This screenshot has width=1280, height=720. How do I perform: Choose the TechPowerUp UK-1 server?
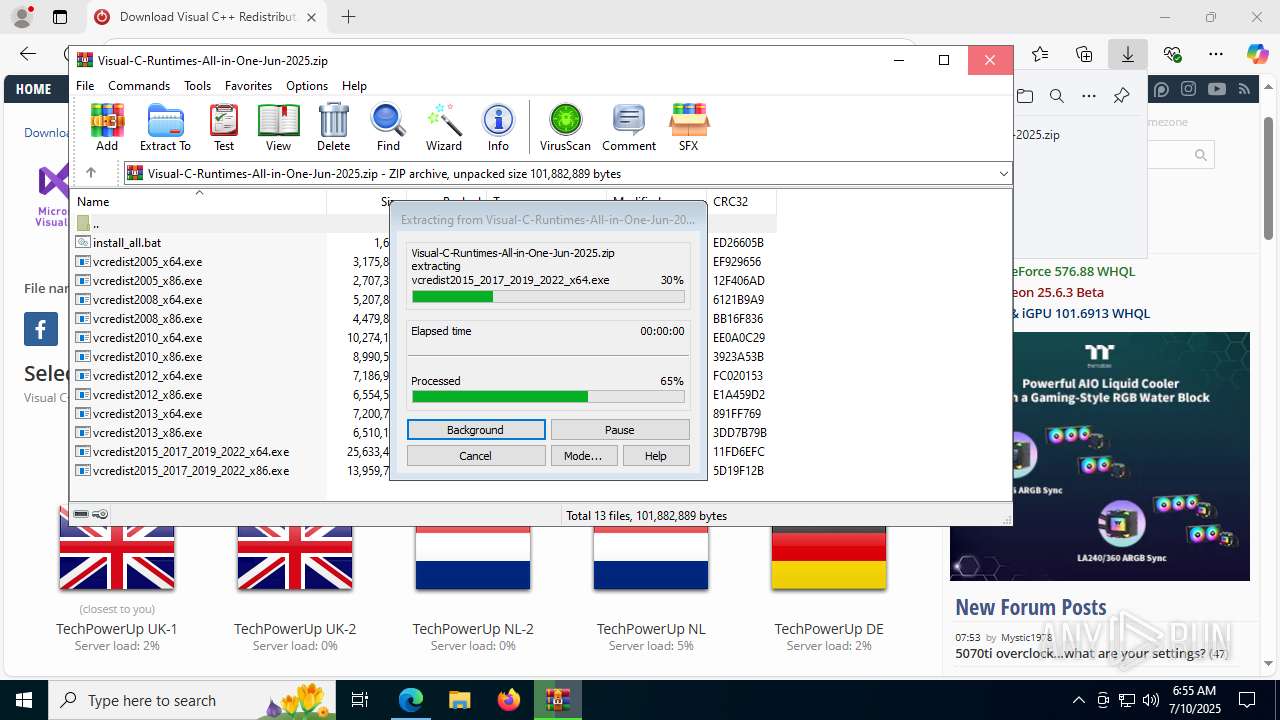[x=117, y=629]
